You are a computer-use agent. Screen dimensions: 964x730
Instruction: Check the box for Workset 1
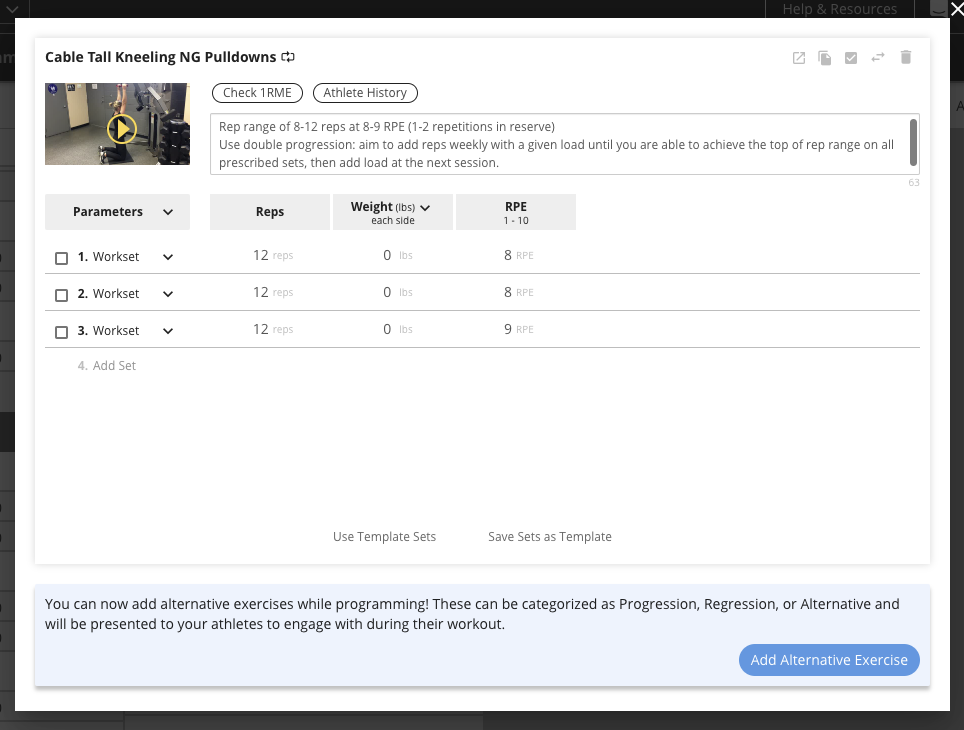pos(61,258)
